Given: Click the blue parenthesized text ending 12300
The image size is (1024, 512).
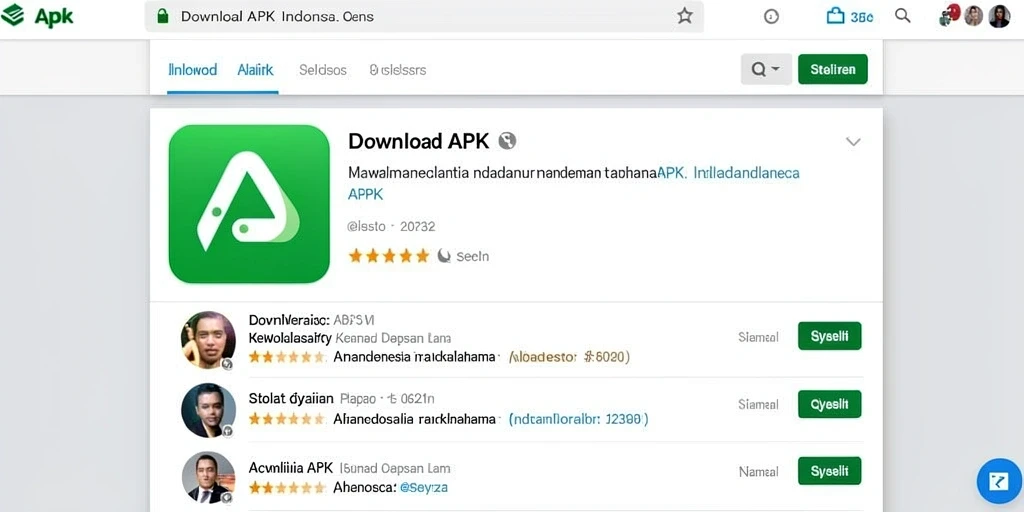Looking at the screenshot, I should (579, 419).
